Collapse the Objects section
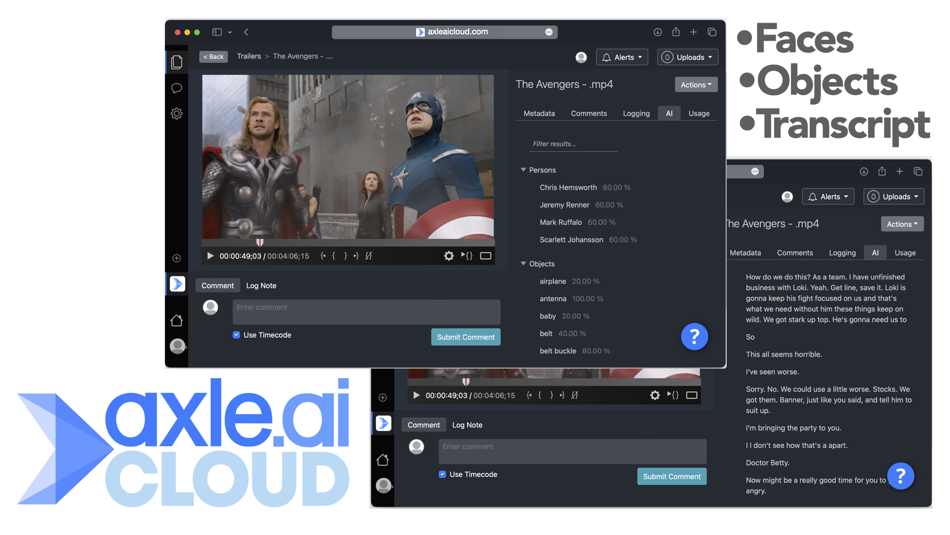This screenshot has width=950, height=535. pos(523,264)
